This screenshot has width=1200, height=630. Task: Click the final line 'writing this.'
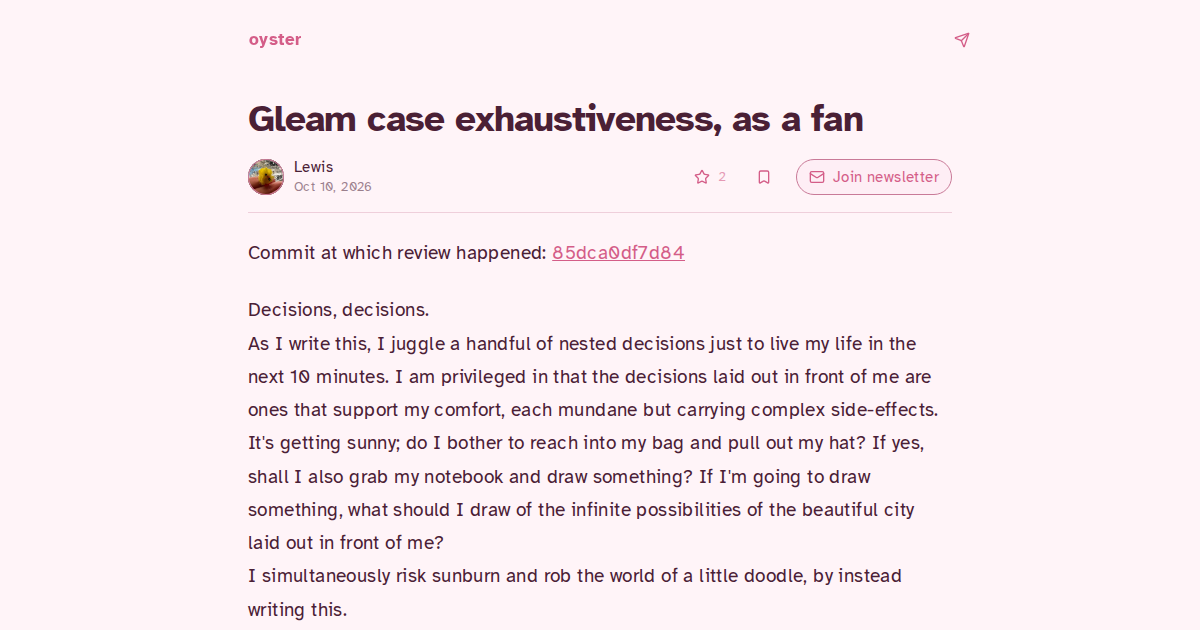click(x=298, y=609)
